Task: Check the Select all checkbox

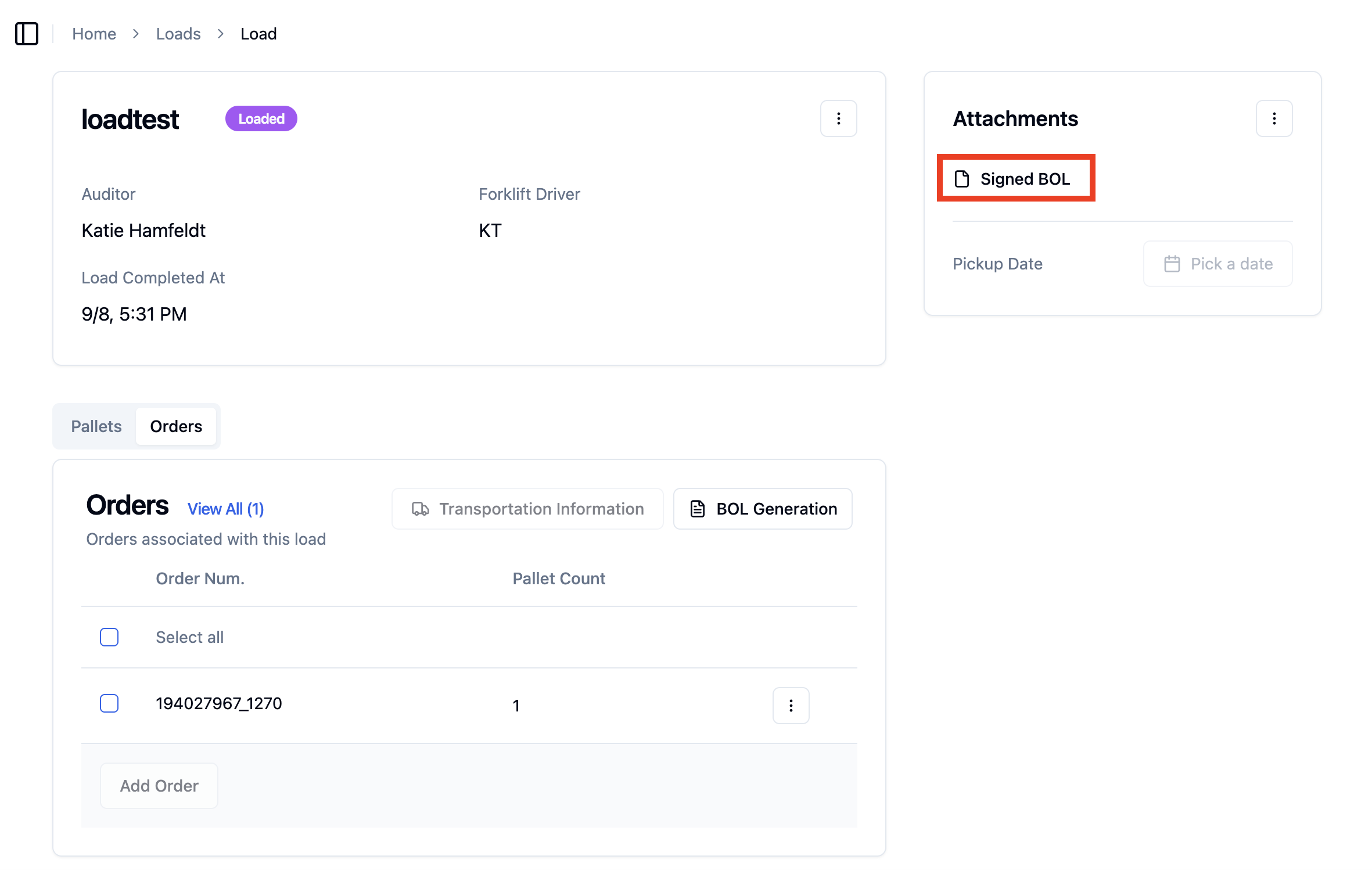Action: pos(109,637)
